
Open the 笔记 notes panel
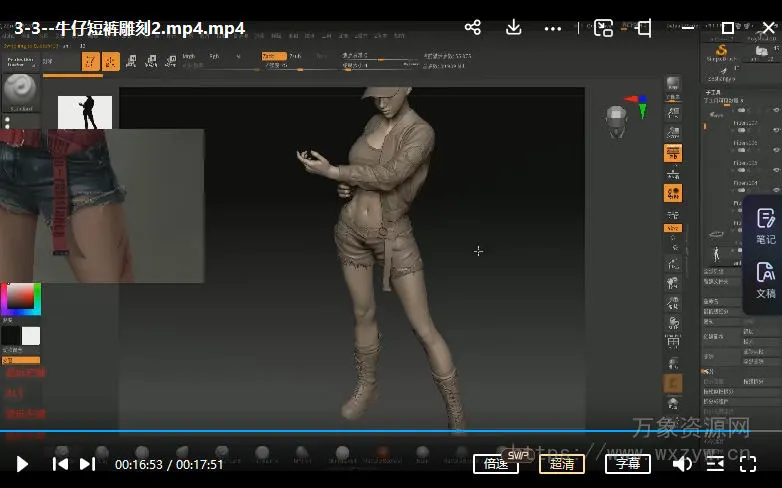pos(765,226)
